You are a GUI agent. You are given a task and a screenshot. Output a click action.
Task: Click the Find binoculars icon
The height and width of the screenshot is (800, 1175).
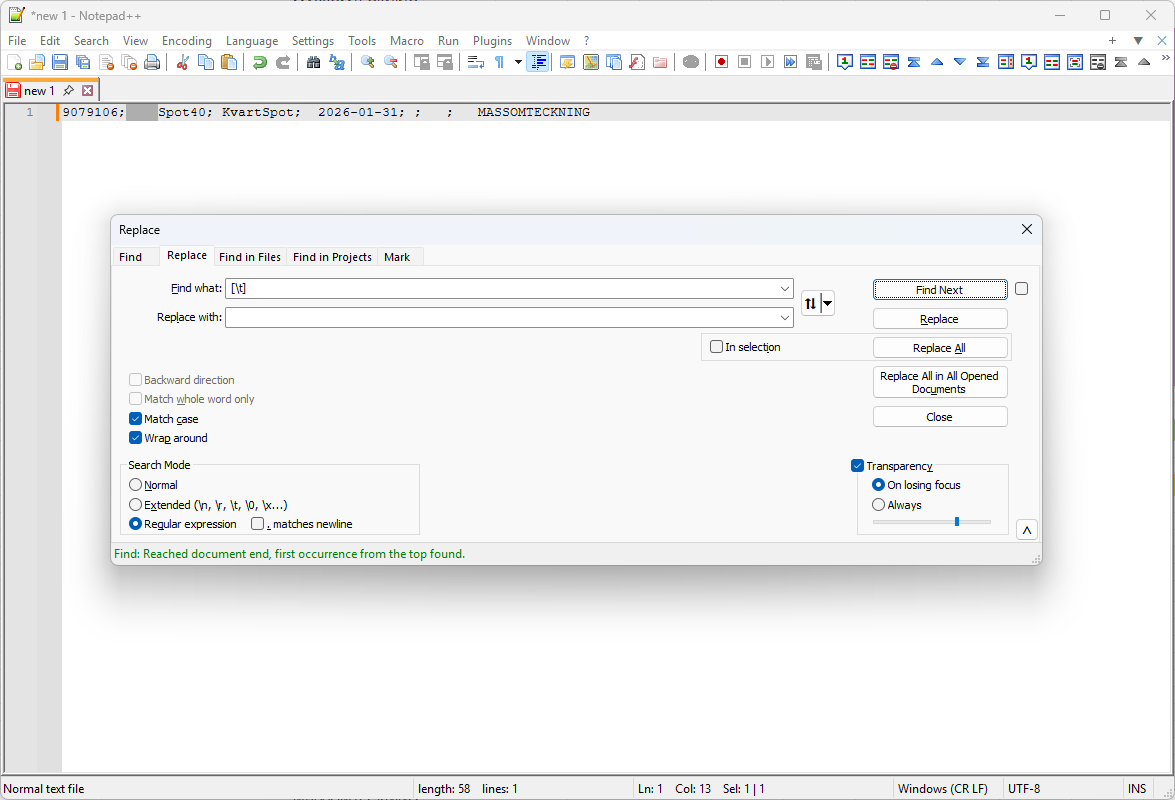(x=313, y=62)
